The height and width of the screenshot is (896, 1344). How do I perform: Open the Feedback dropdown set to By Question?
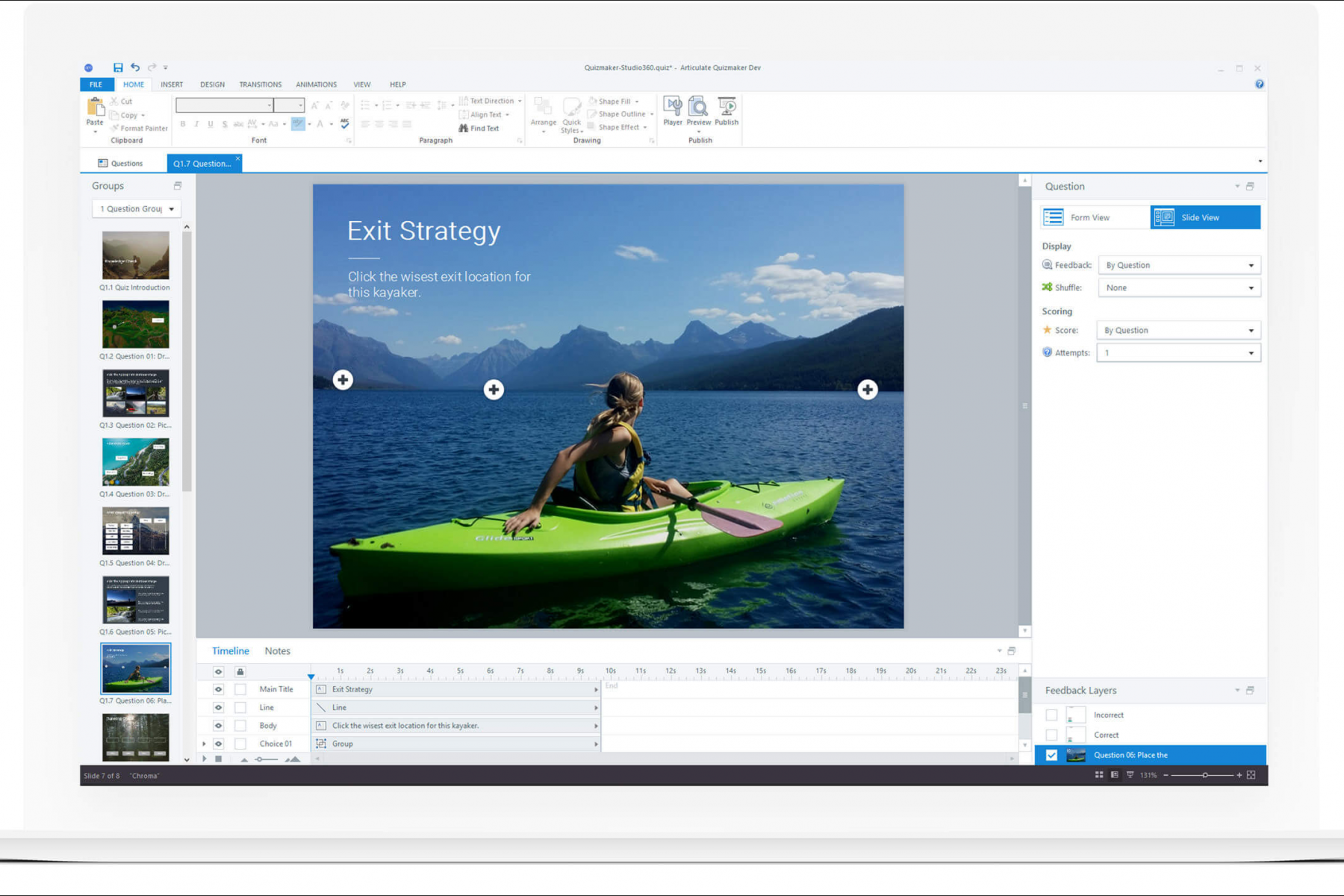[1178, 265]
